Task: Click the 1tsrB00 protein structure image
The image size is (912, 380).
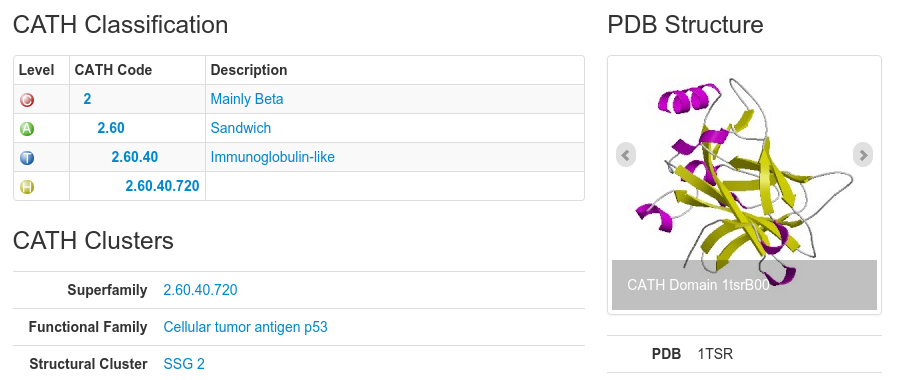Action: point(744,169)
